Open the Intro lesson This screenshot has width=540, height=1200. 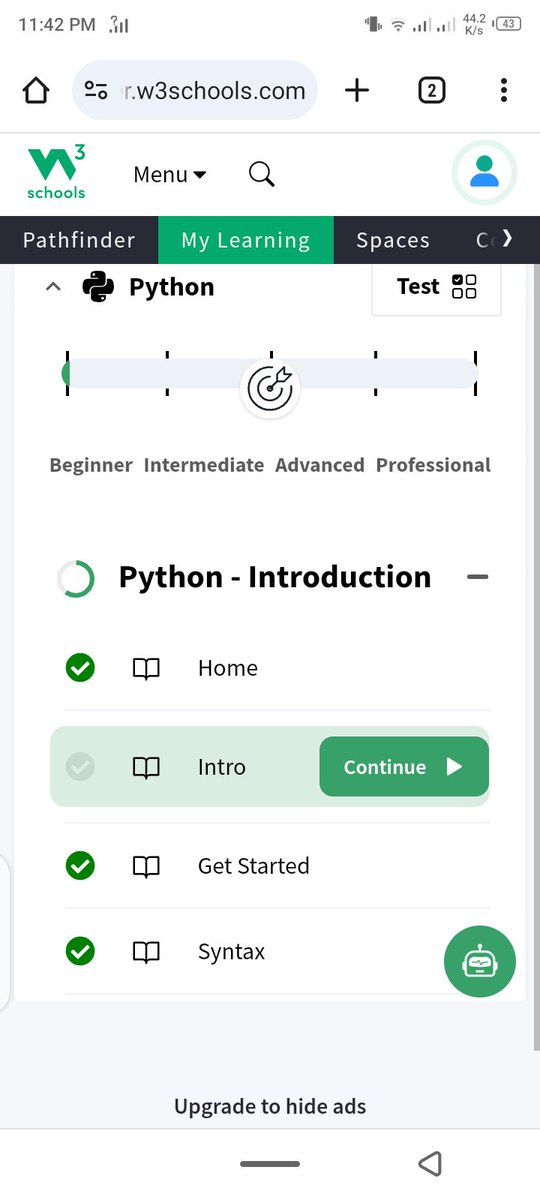coord(222,767)
